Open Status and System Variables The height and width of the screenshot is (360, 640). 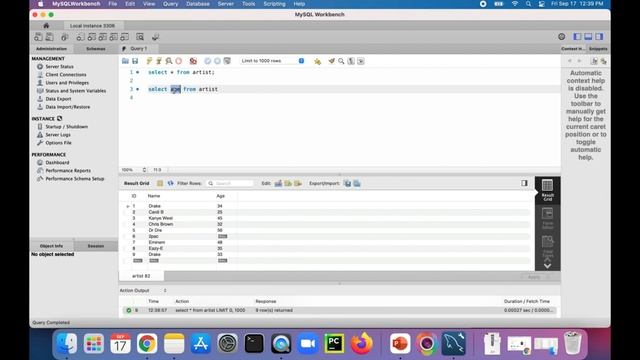point(76,91)
